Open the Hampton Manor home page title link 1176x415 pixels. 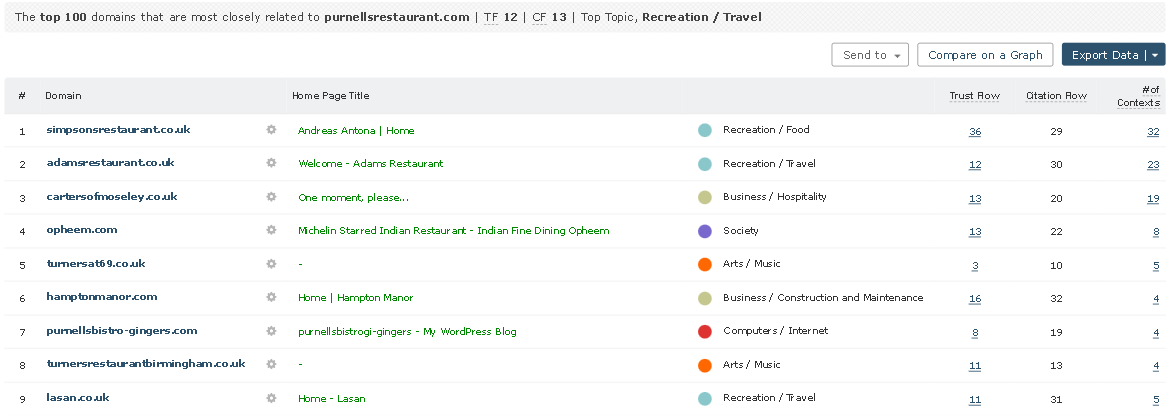click(355, 298)
